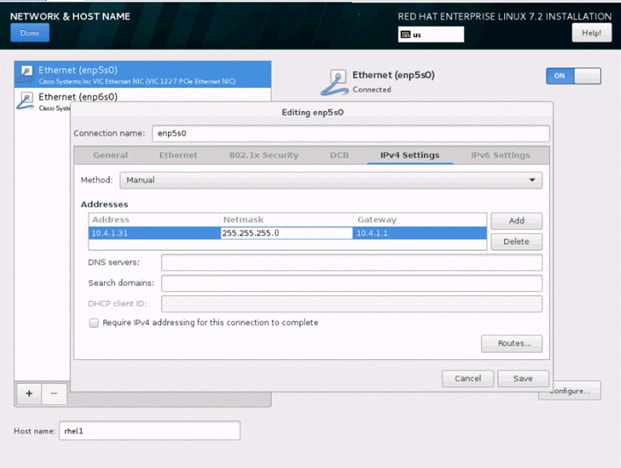621x468 pixels.
Task: Switch to IPv6 Settings tab
Action: (x=500, y=155)
